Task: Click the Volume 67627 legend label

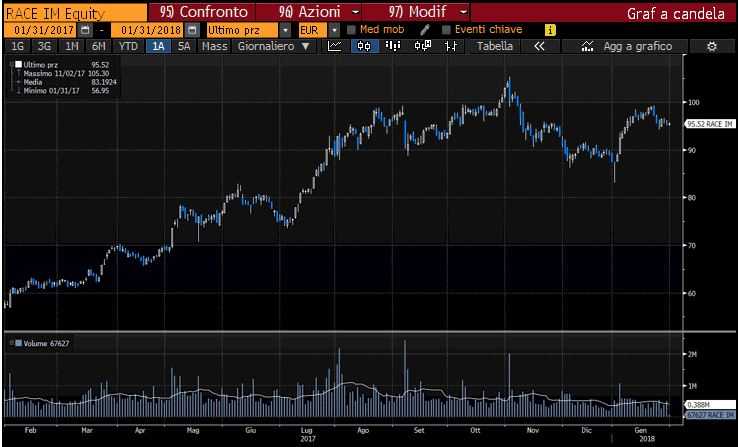Action: pyautogui.click(x=46, y=343)
